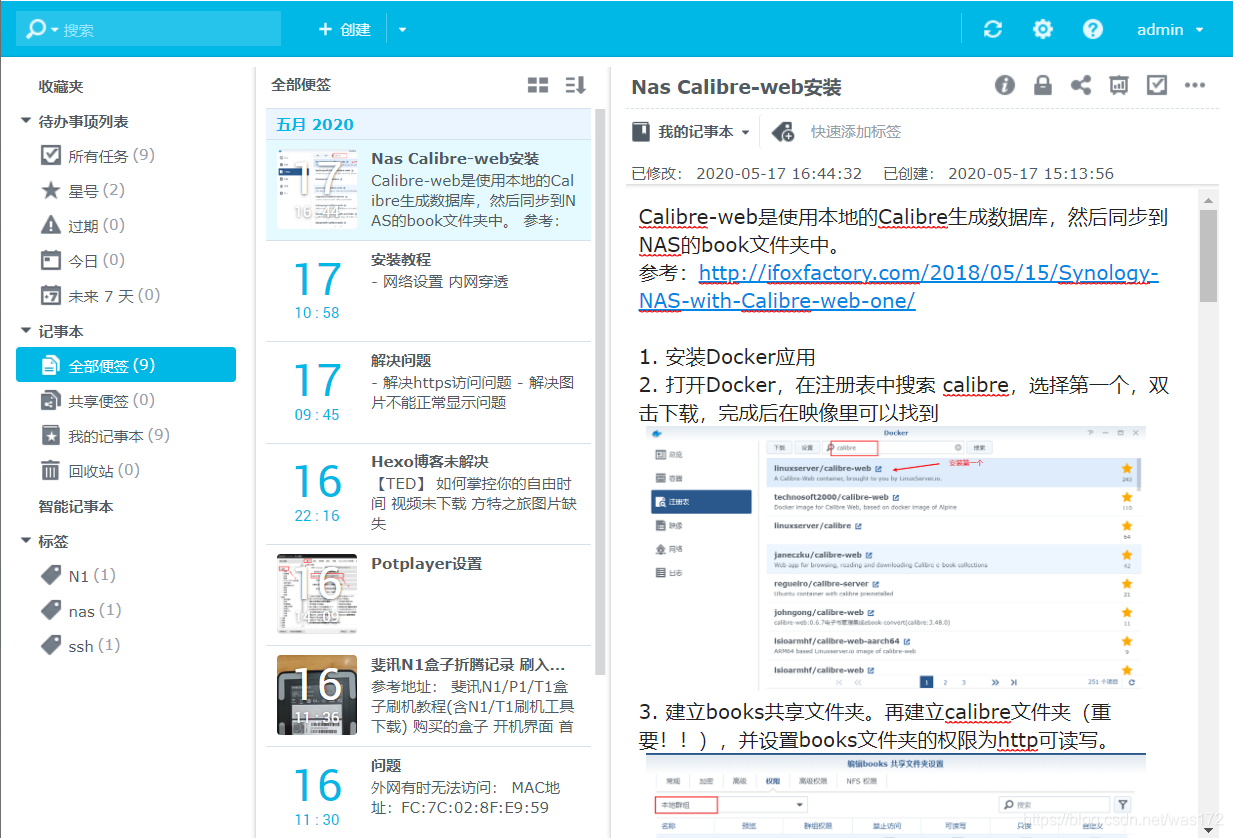Click the 搜索 search field

165,30
